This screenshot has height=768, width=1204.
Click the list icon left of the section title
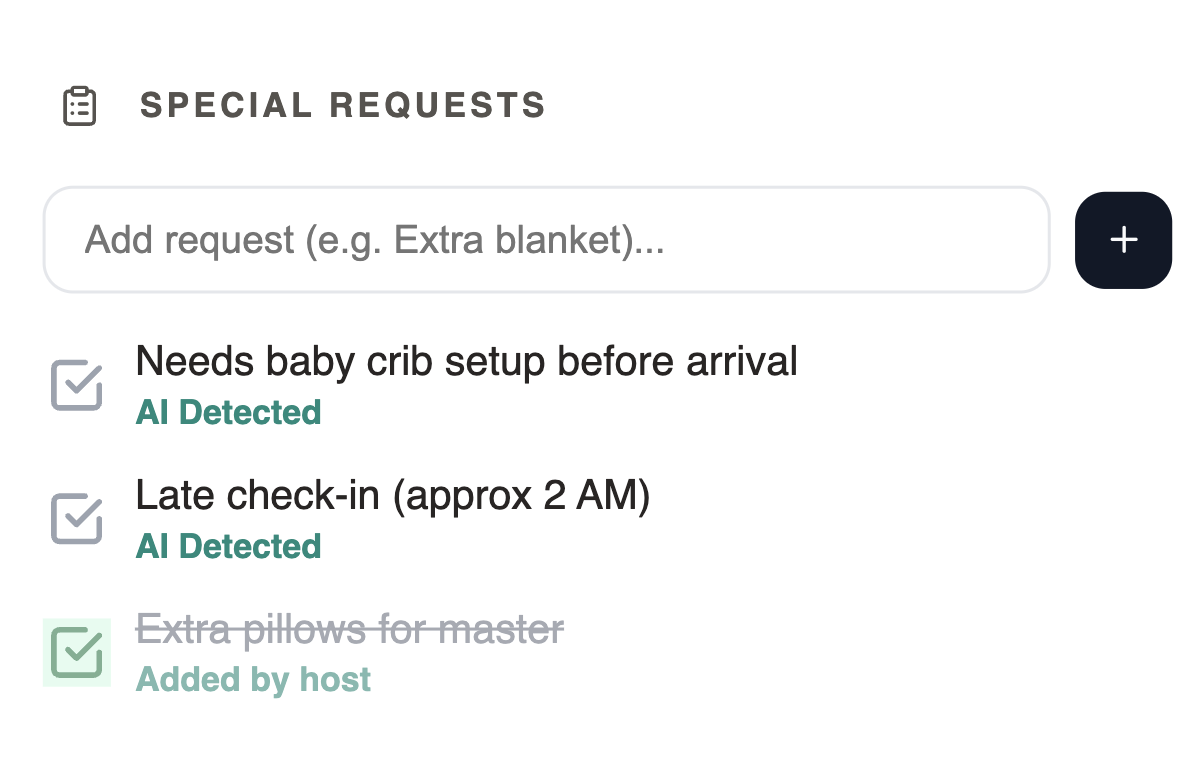click(80, 106)
